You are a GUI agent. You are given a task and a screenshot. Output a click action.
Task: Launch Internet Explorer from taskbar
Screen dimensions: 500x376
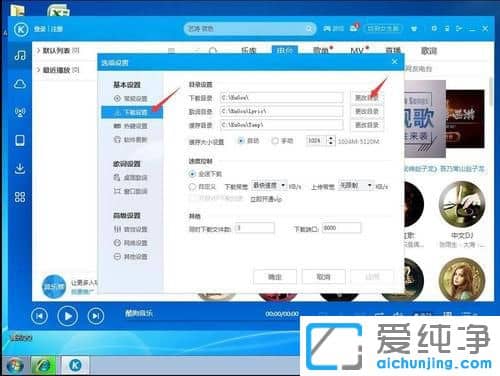click(43, 366)
